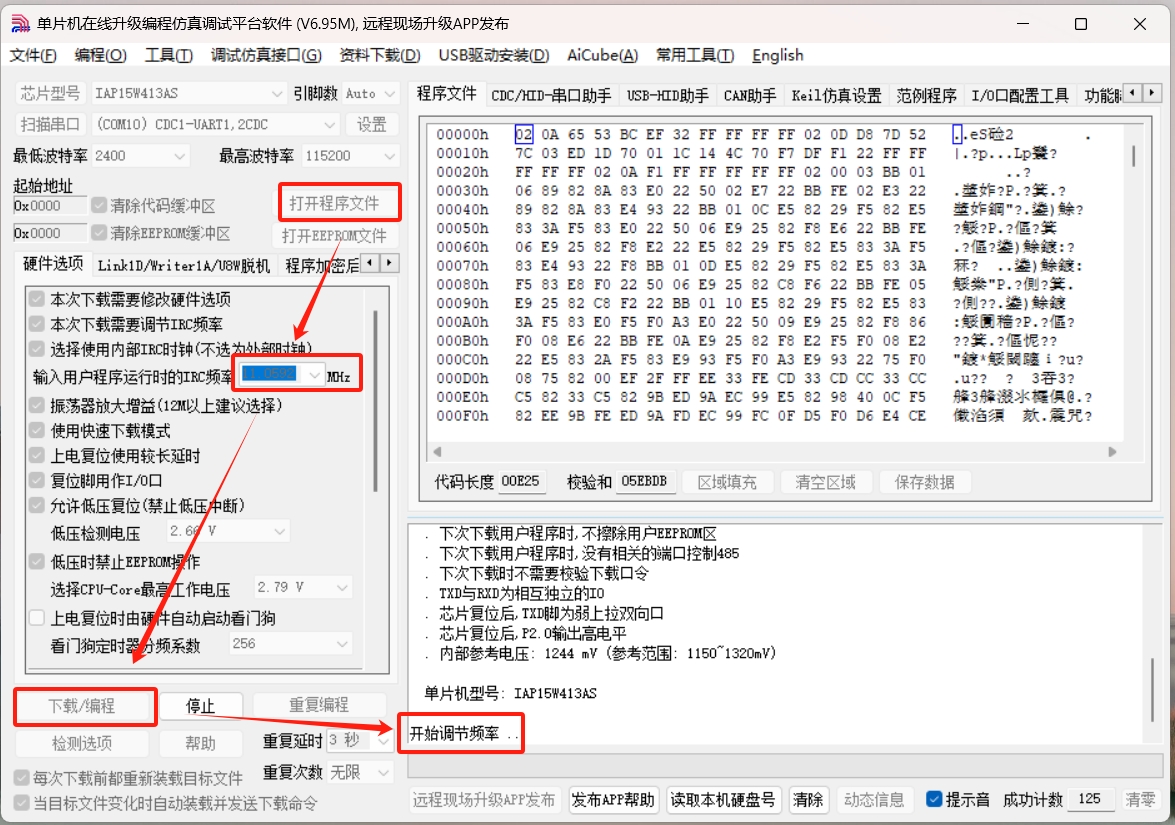The image size is (1175, 825).
Task: Expand chip model IAP15W413AS dropdown
Action: [277, 94]
